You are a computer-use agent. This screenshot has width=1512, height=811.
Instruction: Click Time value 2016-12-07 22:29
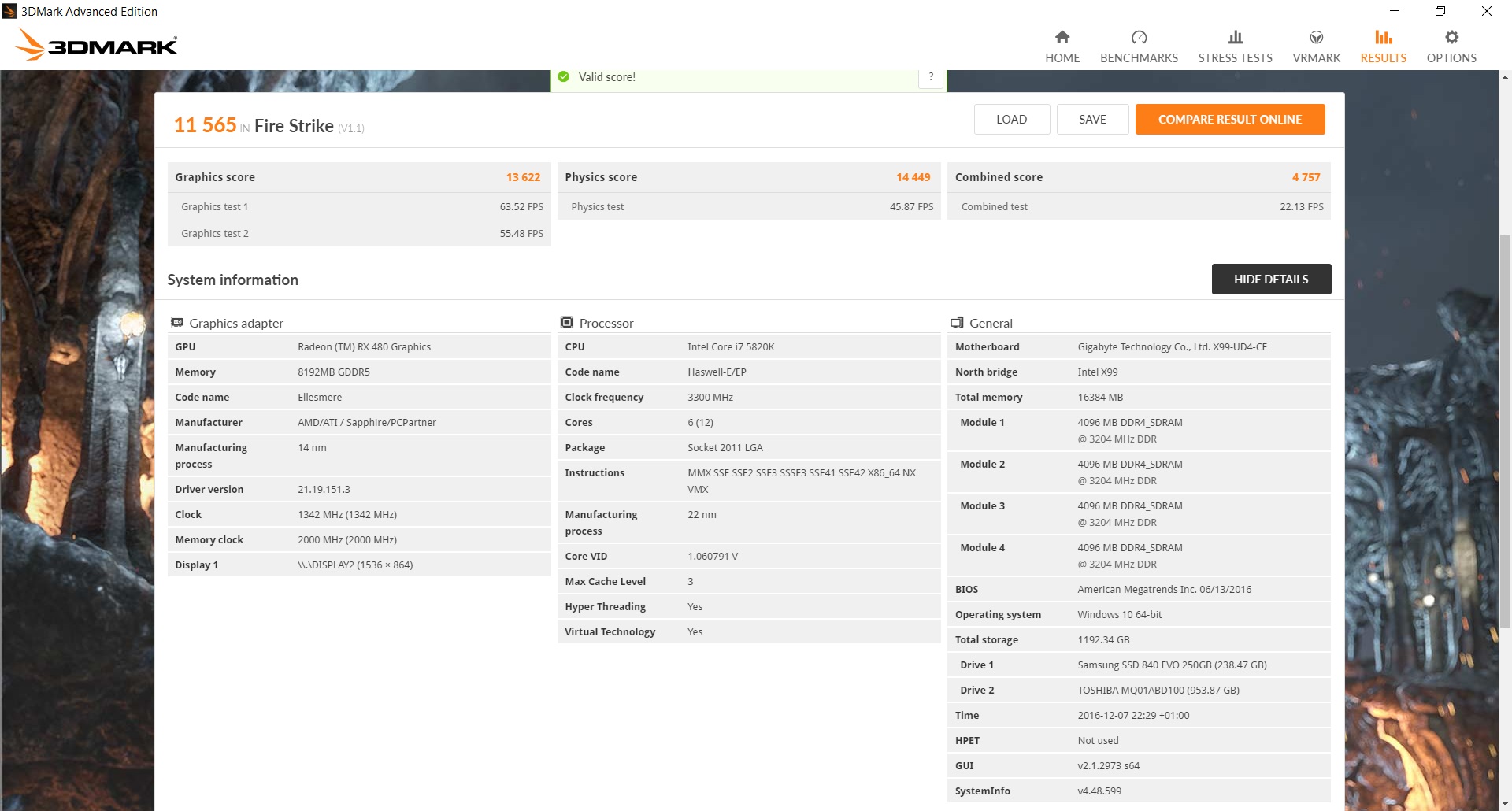[1133, 716]
